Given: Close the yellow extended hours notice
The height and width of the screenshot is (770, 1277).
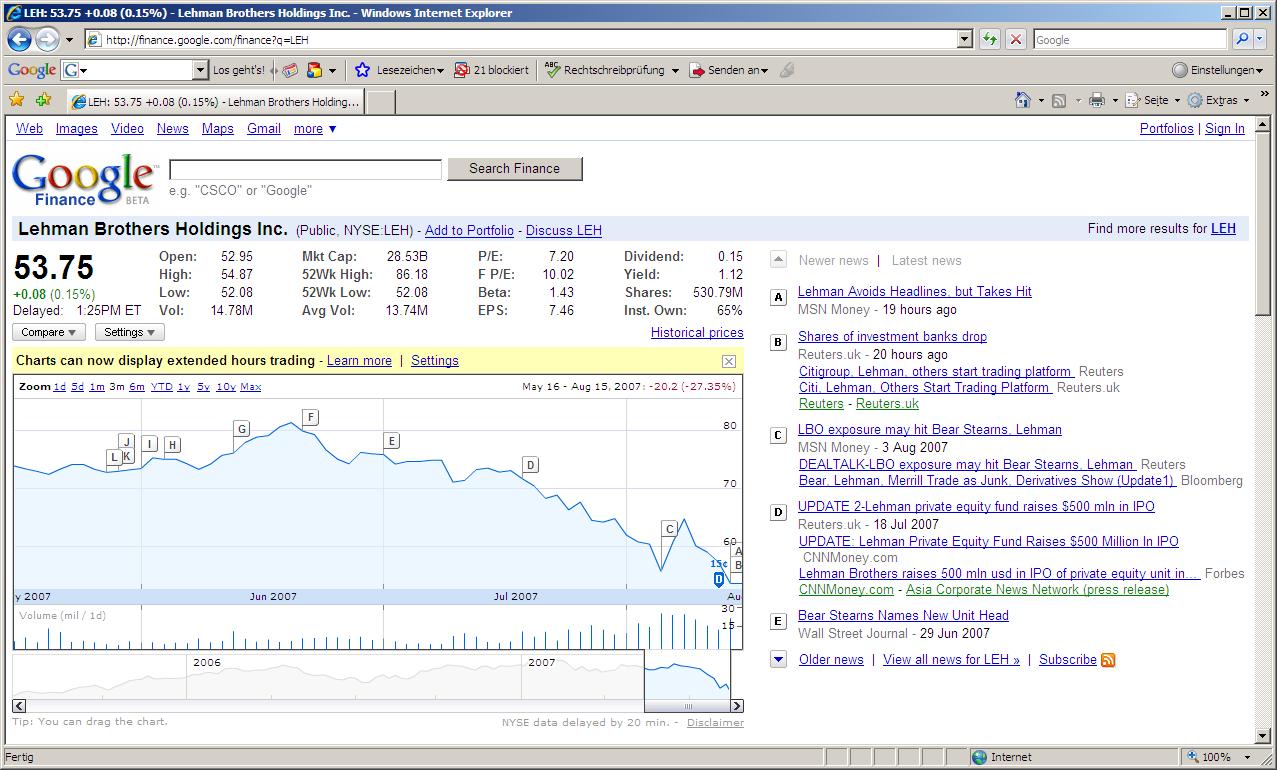Looking at the screenshot, I should [728, 361].
